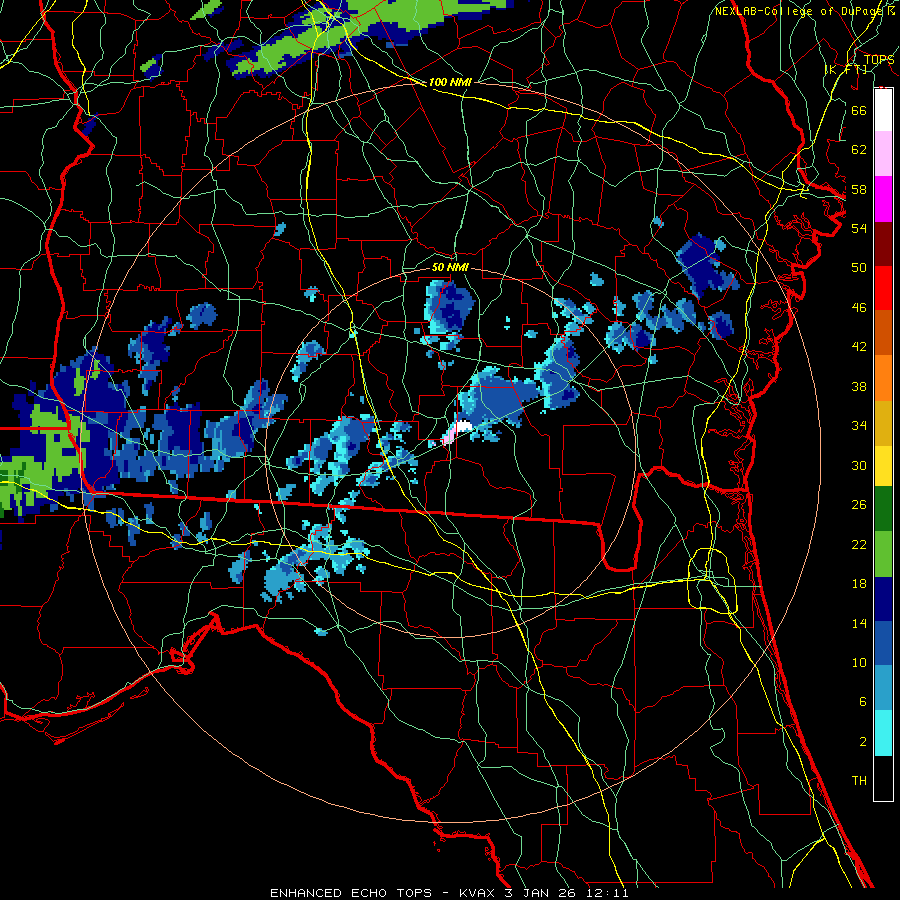Pick the navy blue legend swatch
900x900 pixels.
pos(883,599)
